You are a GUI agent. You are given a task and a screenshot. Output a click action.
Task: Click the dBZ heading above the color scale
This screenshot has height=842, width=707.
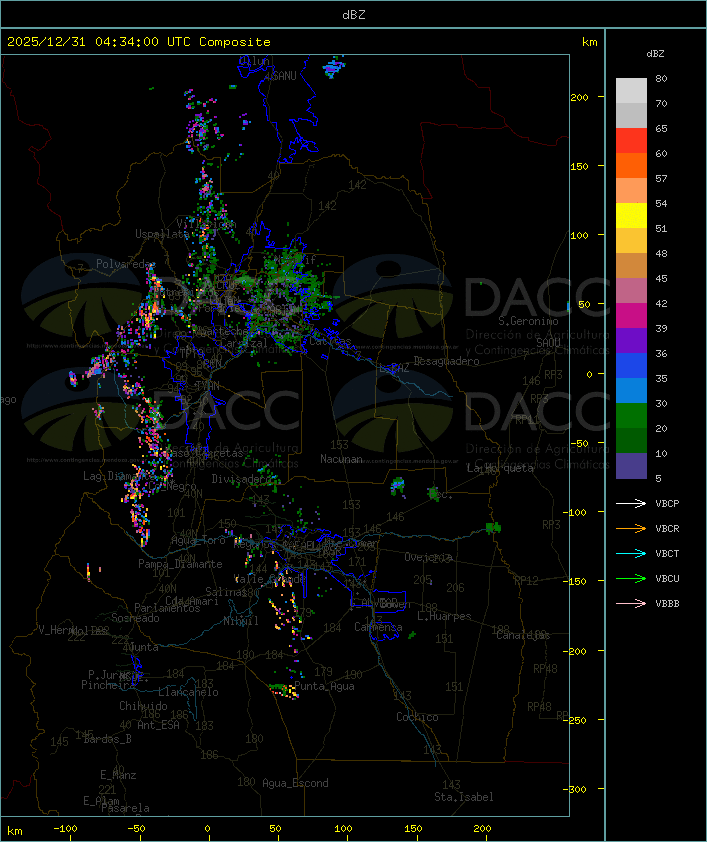655,54
